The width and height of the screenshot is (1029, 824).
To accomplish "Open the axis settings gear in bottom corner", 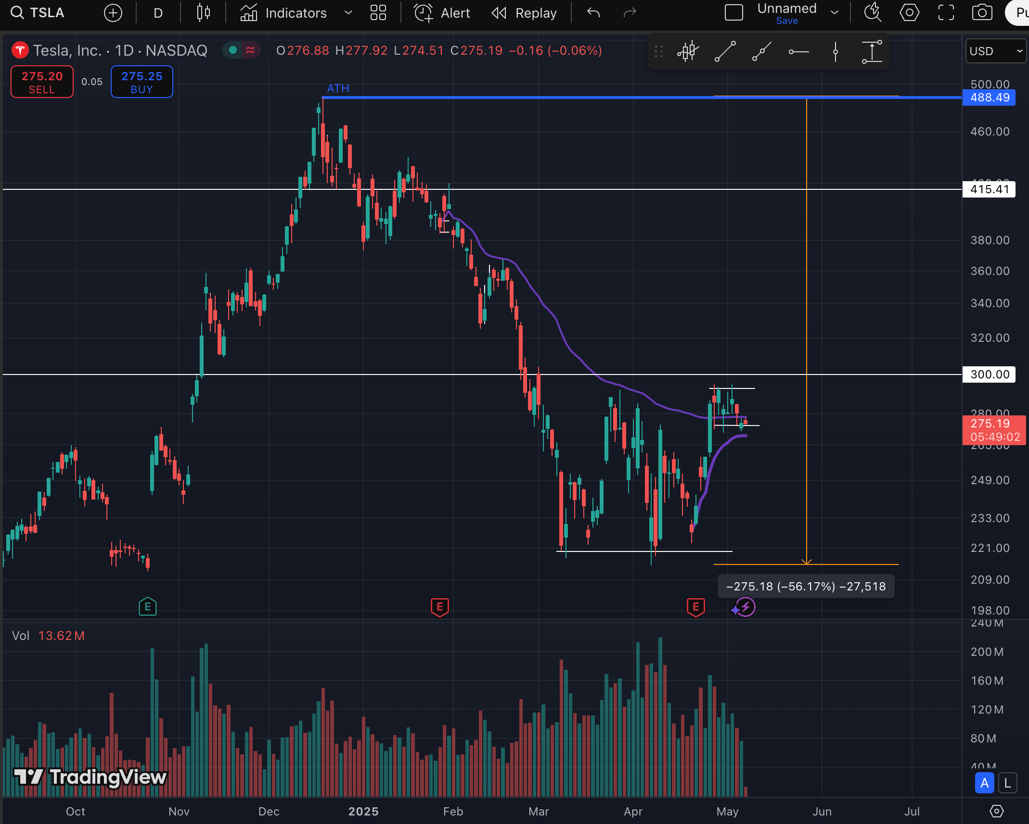I will point(996,812).
